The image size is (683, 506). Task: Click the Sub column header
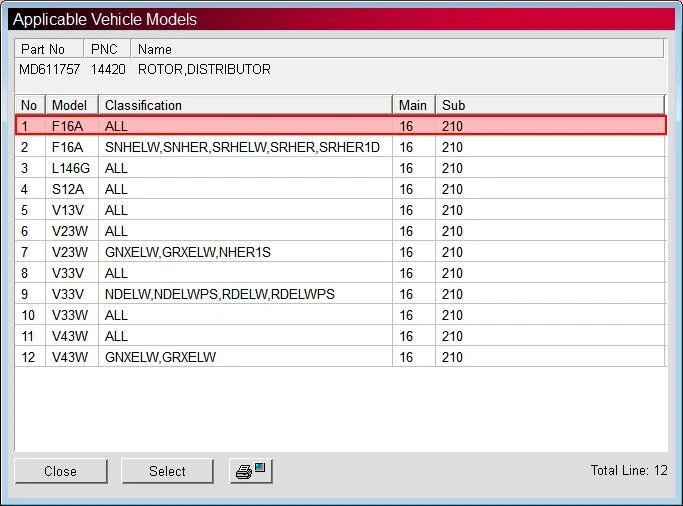[x=550, y=105]
